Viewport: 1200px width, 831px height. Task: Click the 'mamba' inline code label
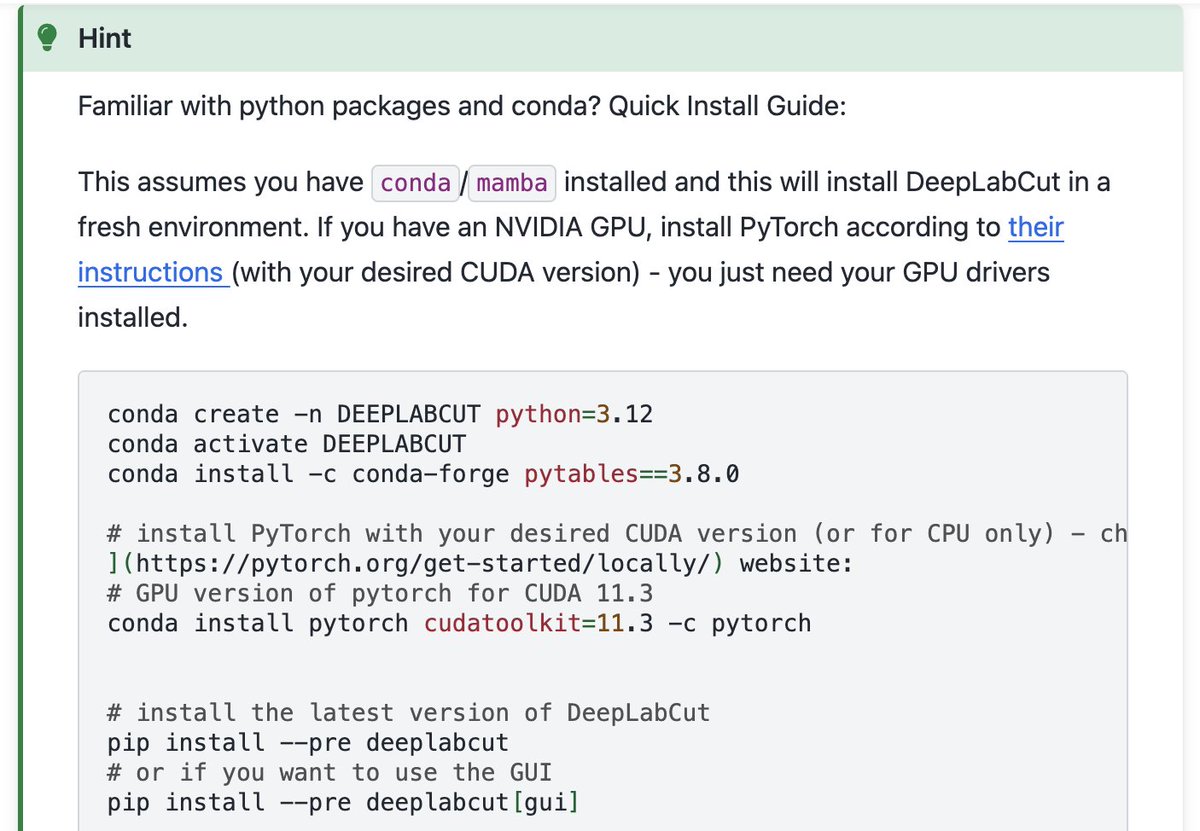click(512, 184)
